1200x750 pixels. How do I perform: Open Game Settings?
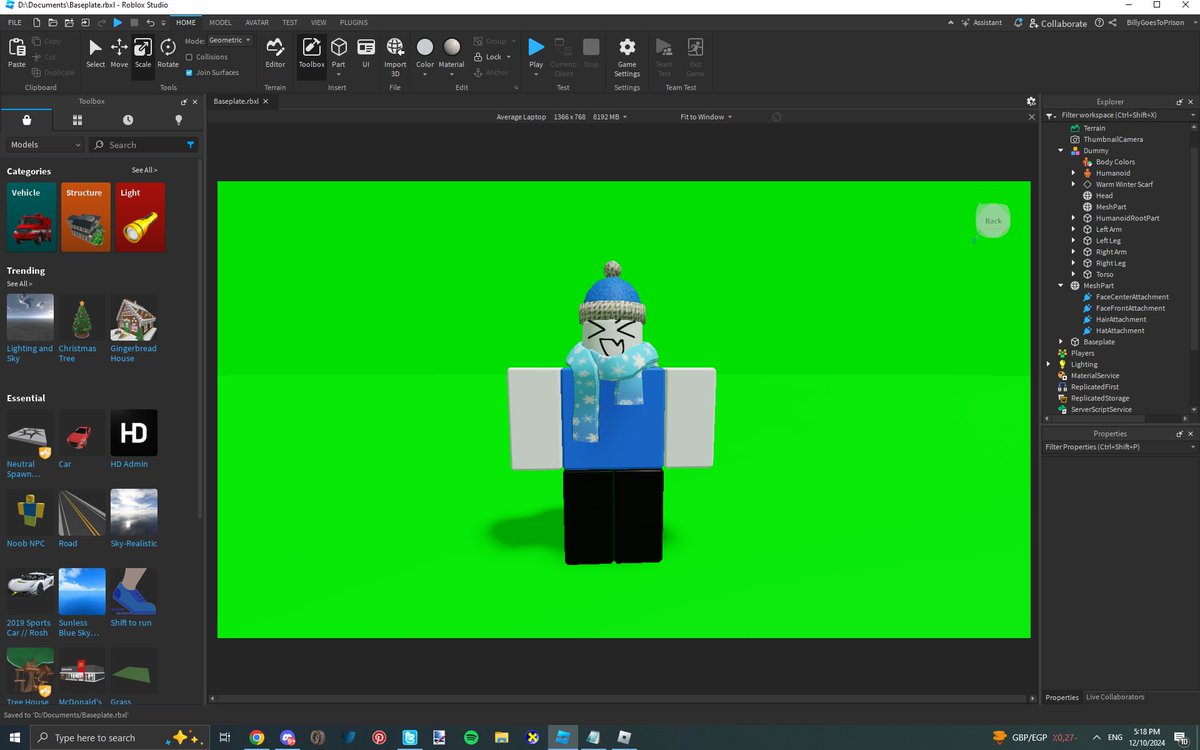click(627, 56)
